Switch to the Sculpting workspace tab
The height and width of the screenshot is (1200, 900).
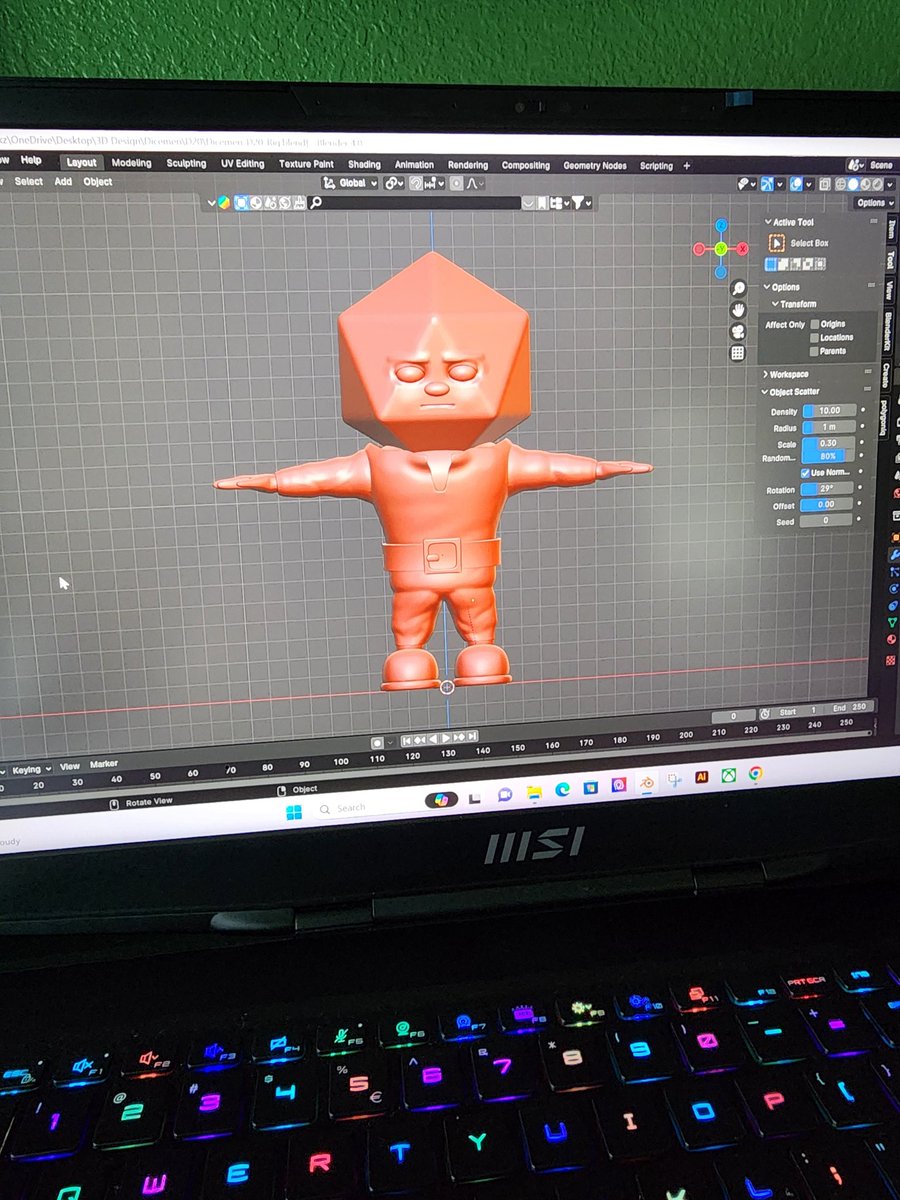tap(186, 163)
